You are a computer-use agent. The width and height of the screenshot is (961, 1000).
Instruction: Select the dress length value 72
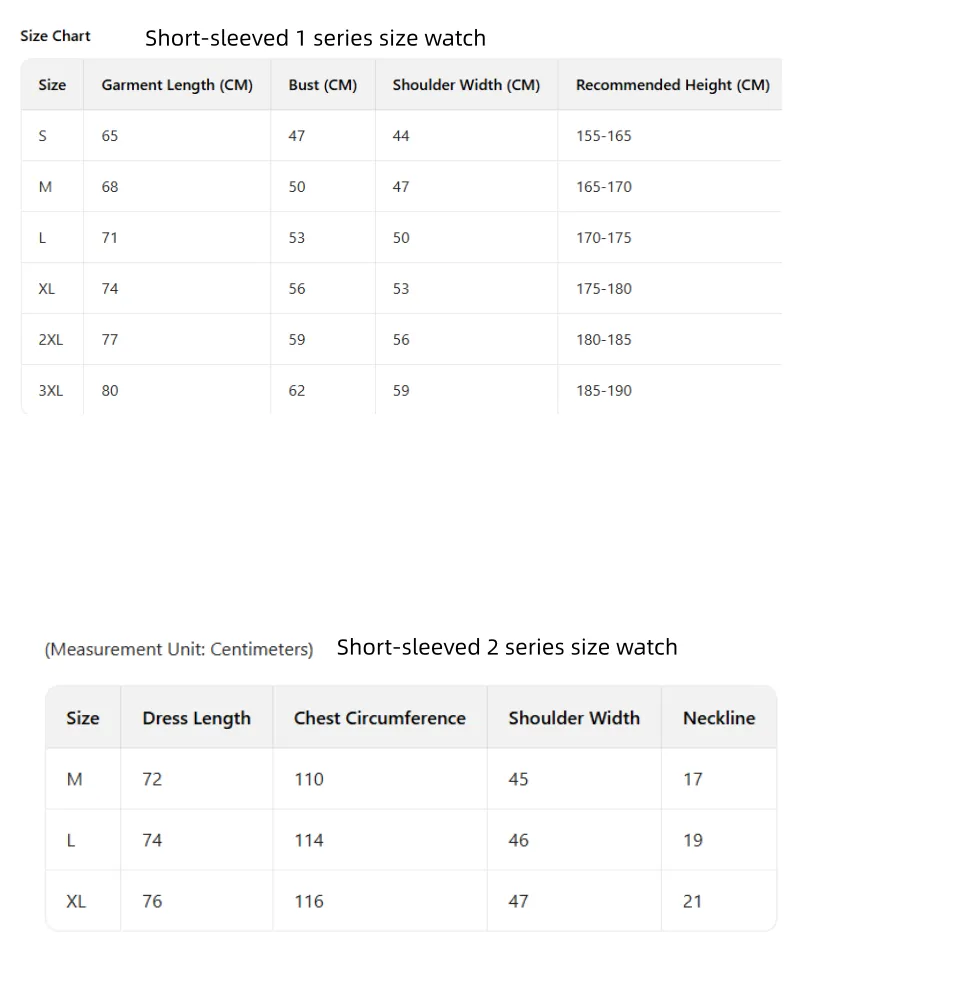tap(152, 779)
